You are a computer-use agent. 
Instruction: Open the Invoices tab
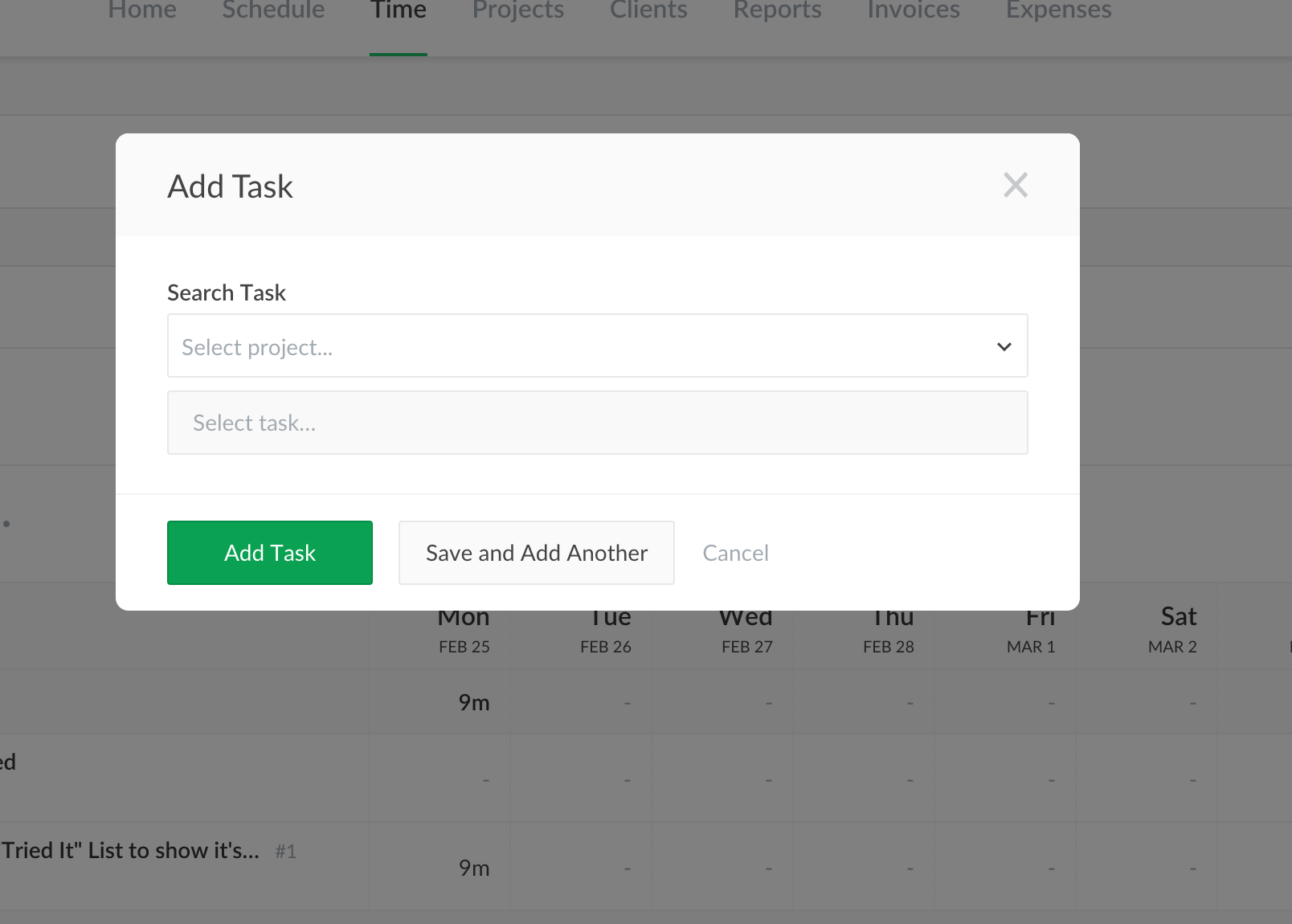click(x=914, y=11)
